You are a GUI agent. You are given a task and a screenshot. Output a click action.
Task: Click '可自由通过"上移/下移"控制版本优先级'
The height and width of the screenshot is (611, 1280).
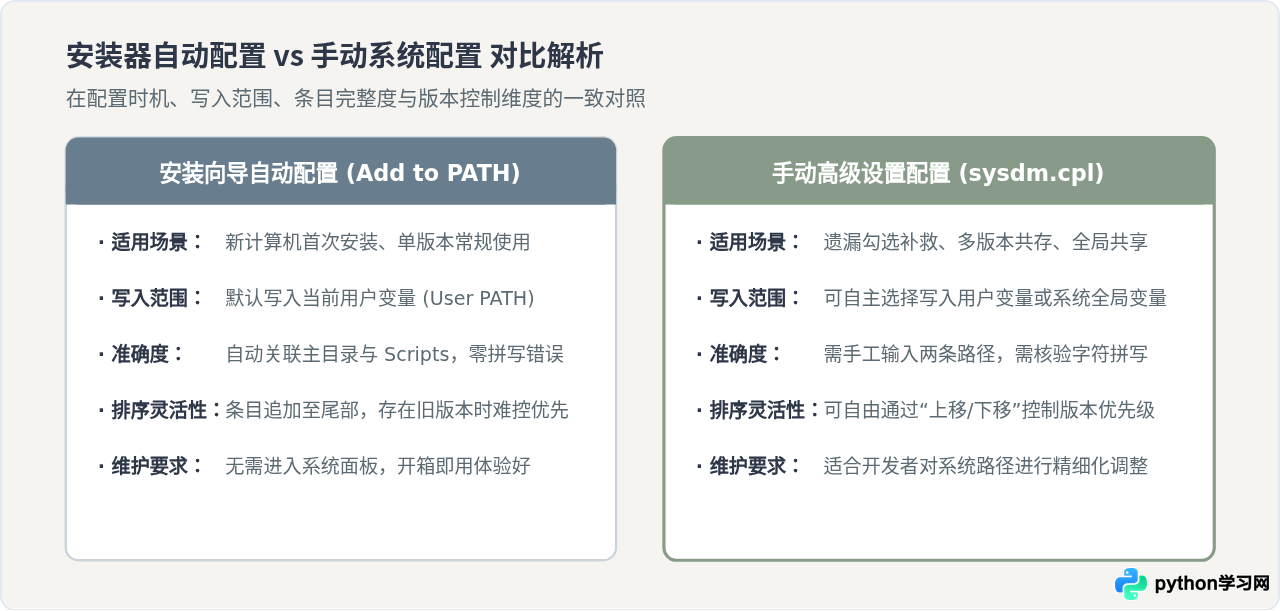pyautogui.click(x=989, y=410)
